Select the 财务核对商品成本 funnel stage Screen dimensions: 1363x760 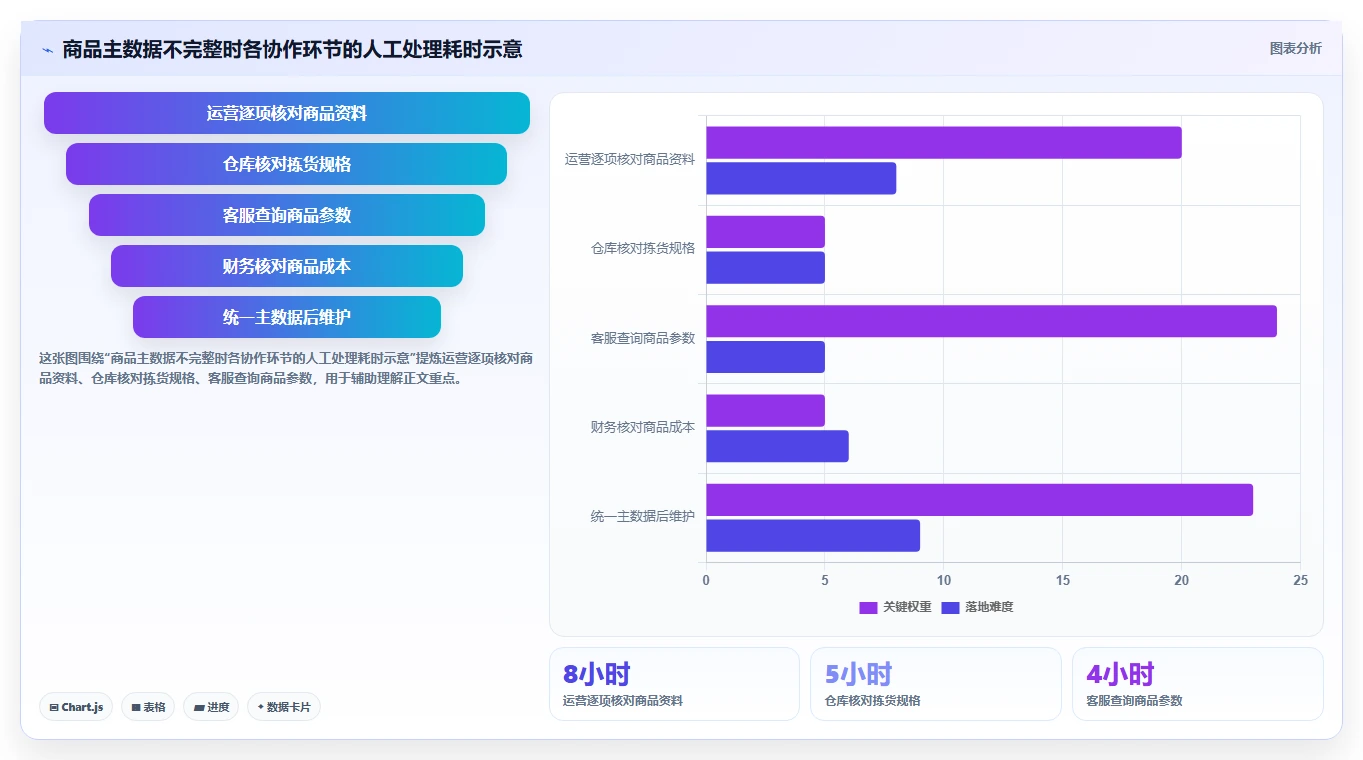[x=287, y=266]
